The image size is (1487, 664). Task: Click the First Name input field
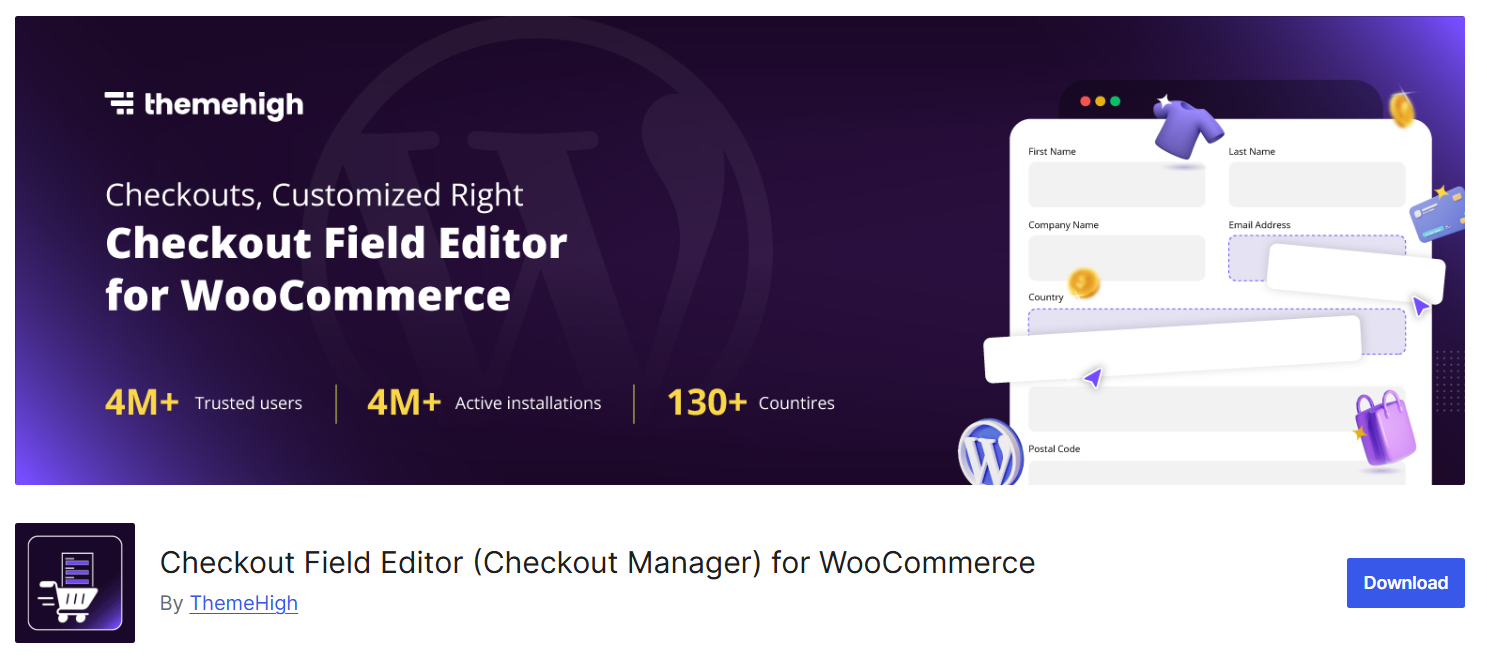tap(1116, 185)
